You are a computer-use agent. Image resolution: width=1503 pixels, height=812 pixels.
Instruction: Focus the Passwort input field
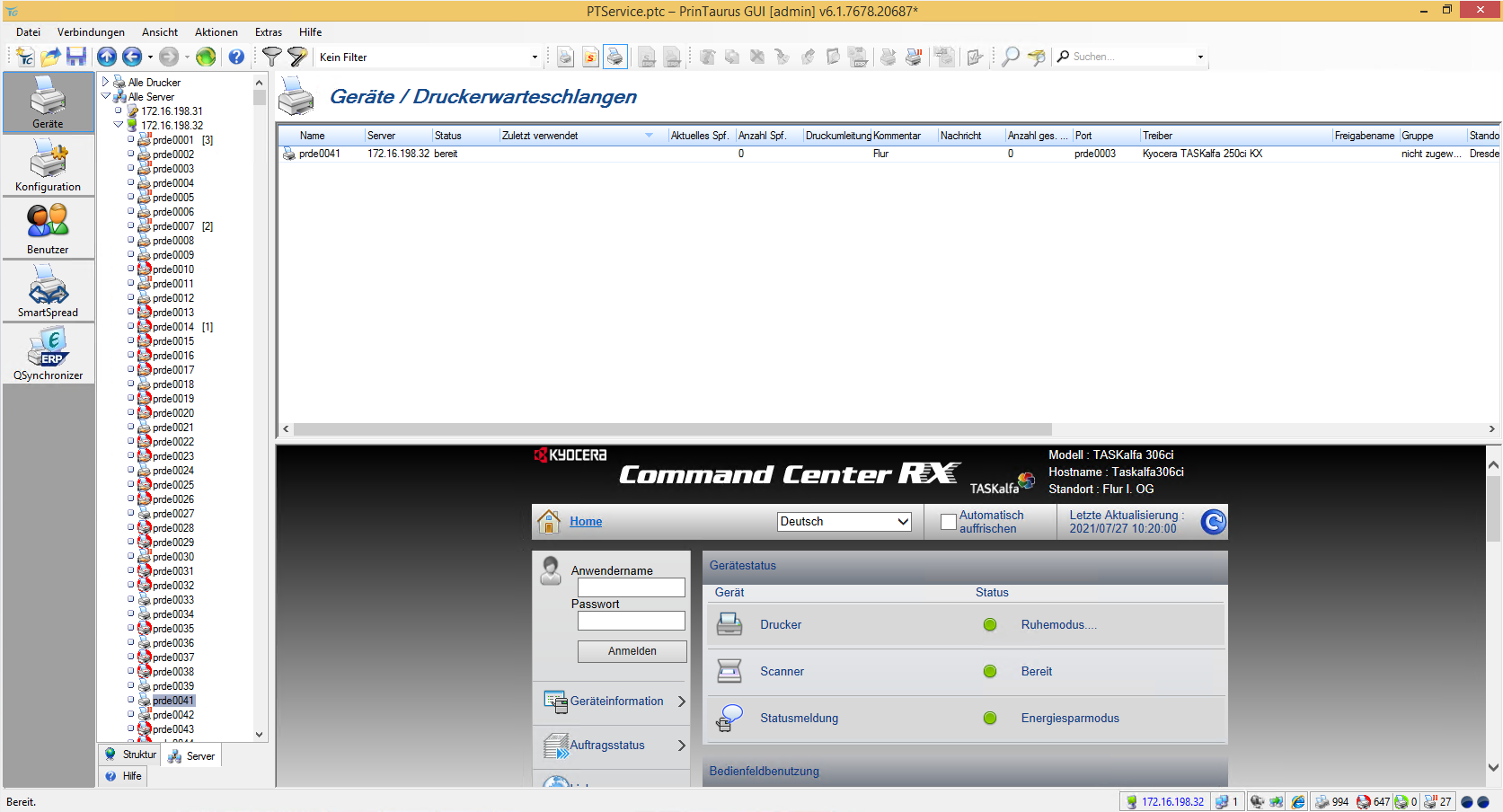[632, 621]
